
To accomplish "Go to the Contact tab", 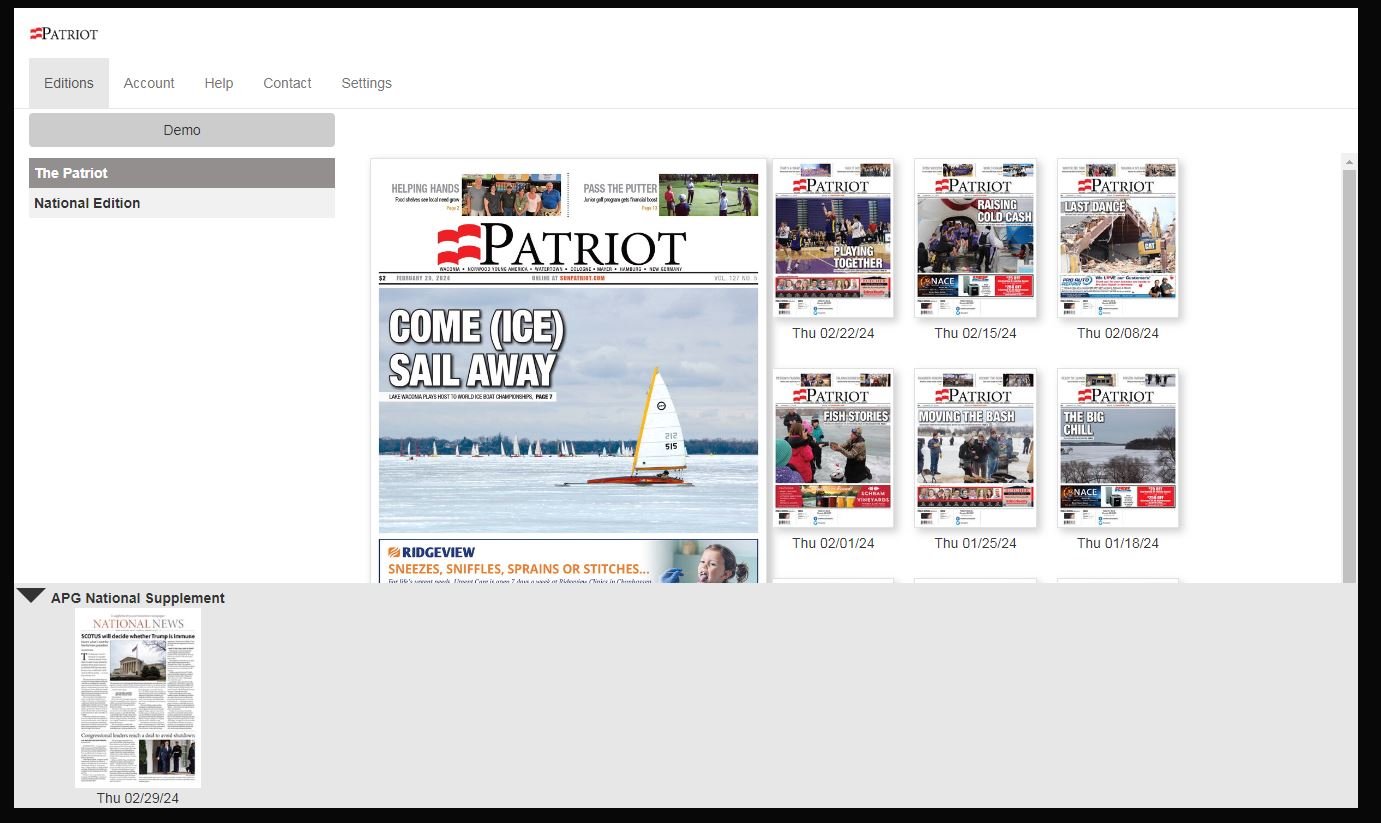I will coord(287,83).
